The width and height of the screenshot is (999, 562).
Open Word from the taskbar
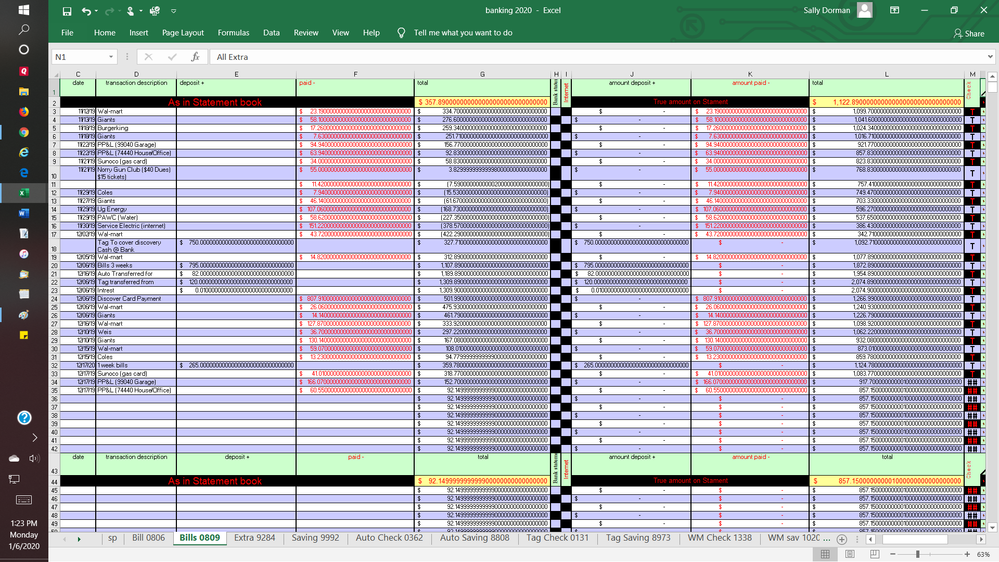[x=24, y=213]
